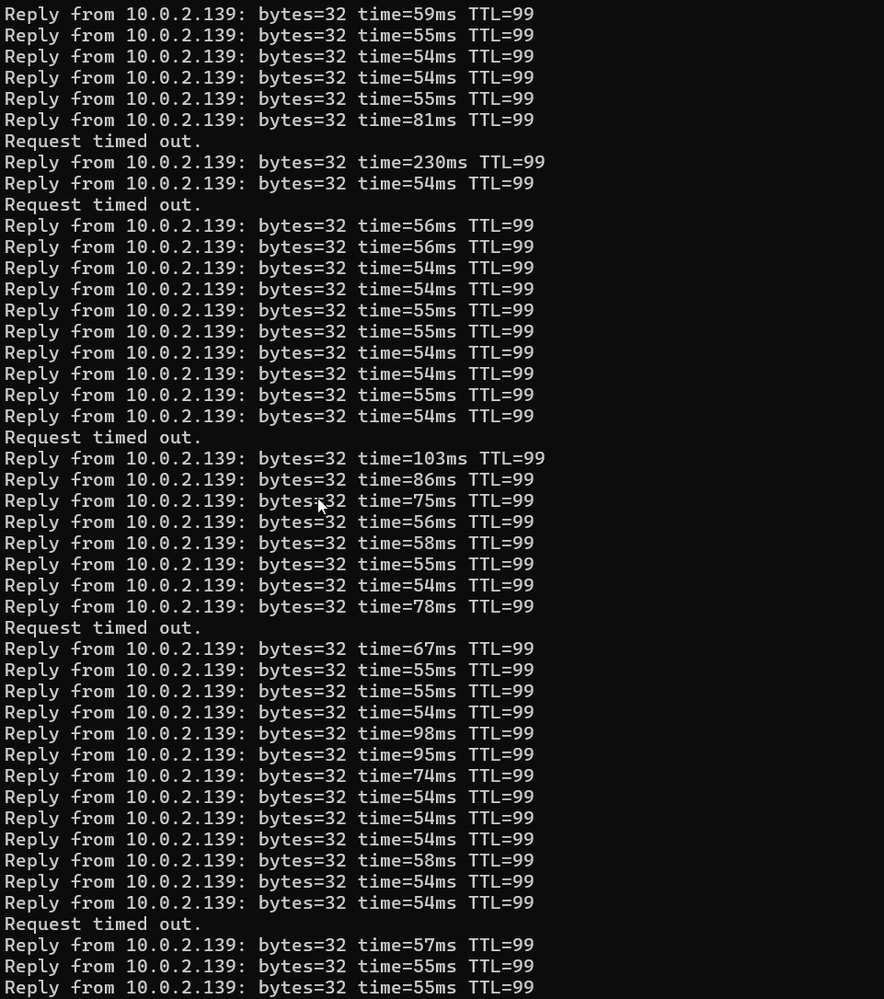Select the time=86ms reply line
Screen dimensions: 884x999
[269, 480]
